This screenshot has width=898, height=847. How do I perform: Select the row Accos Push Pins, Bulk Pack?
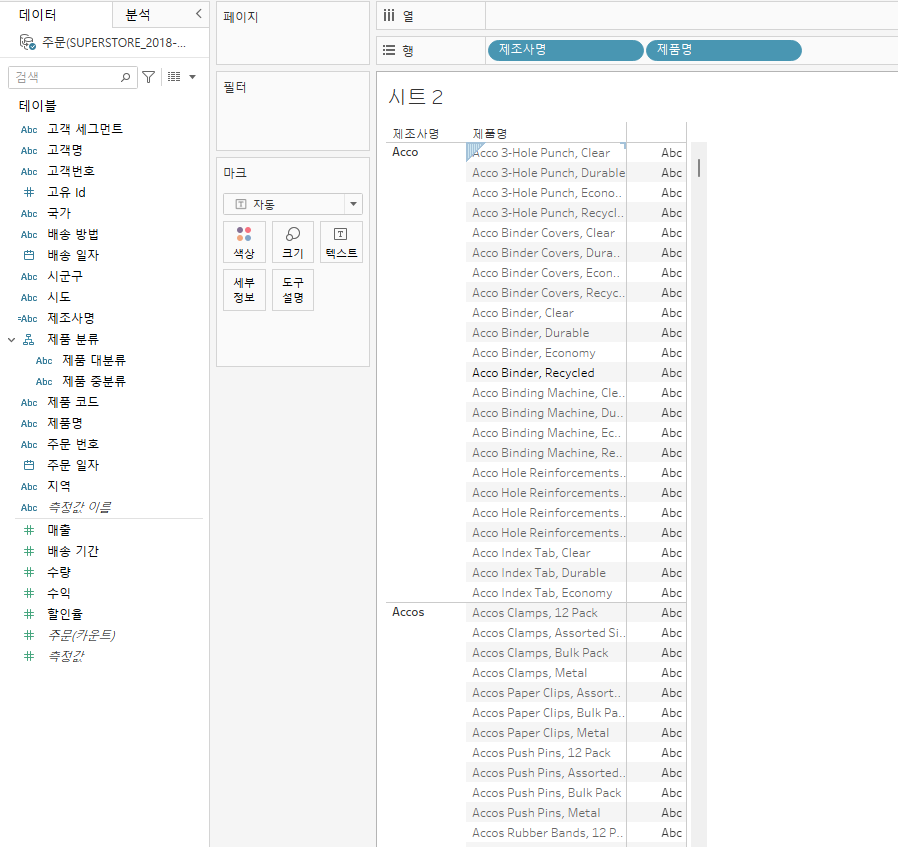[546, 793]
